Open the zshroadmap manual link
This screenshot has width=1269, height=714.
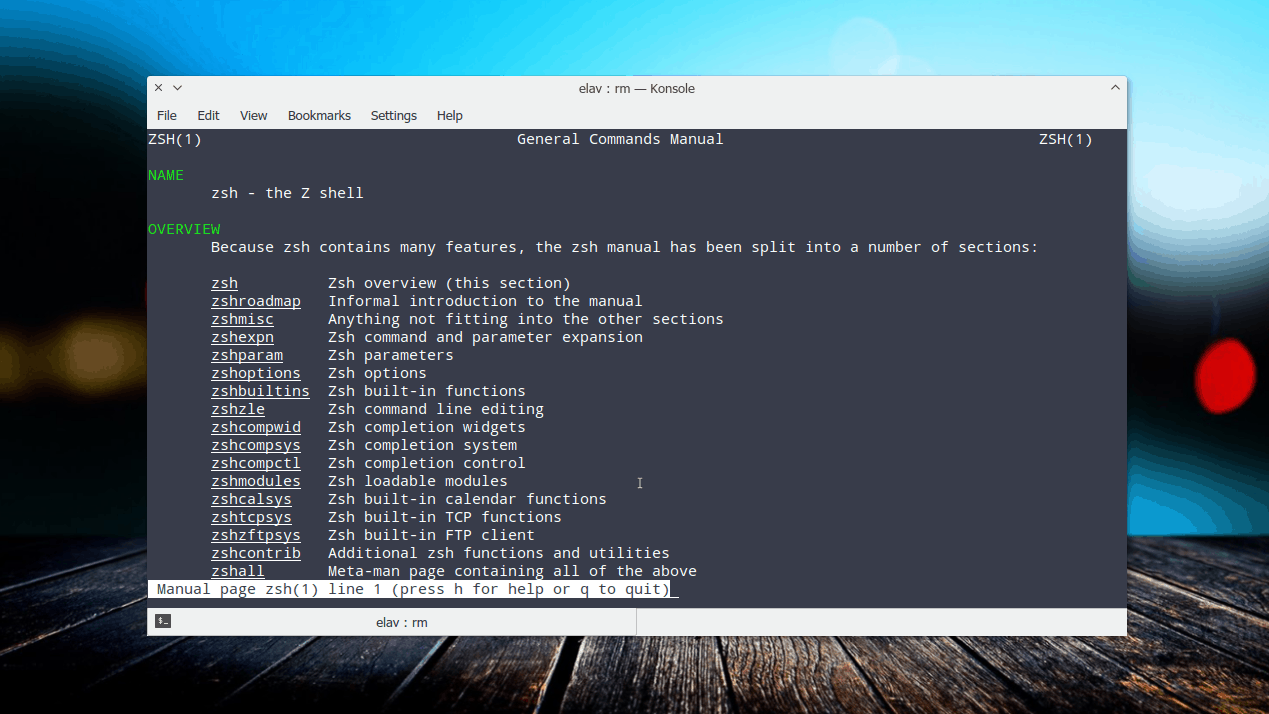(x=256, y=301)
